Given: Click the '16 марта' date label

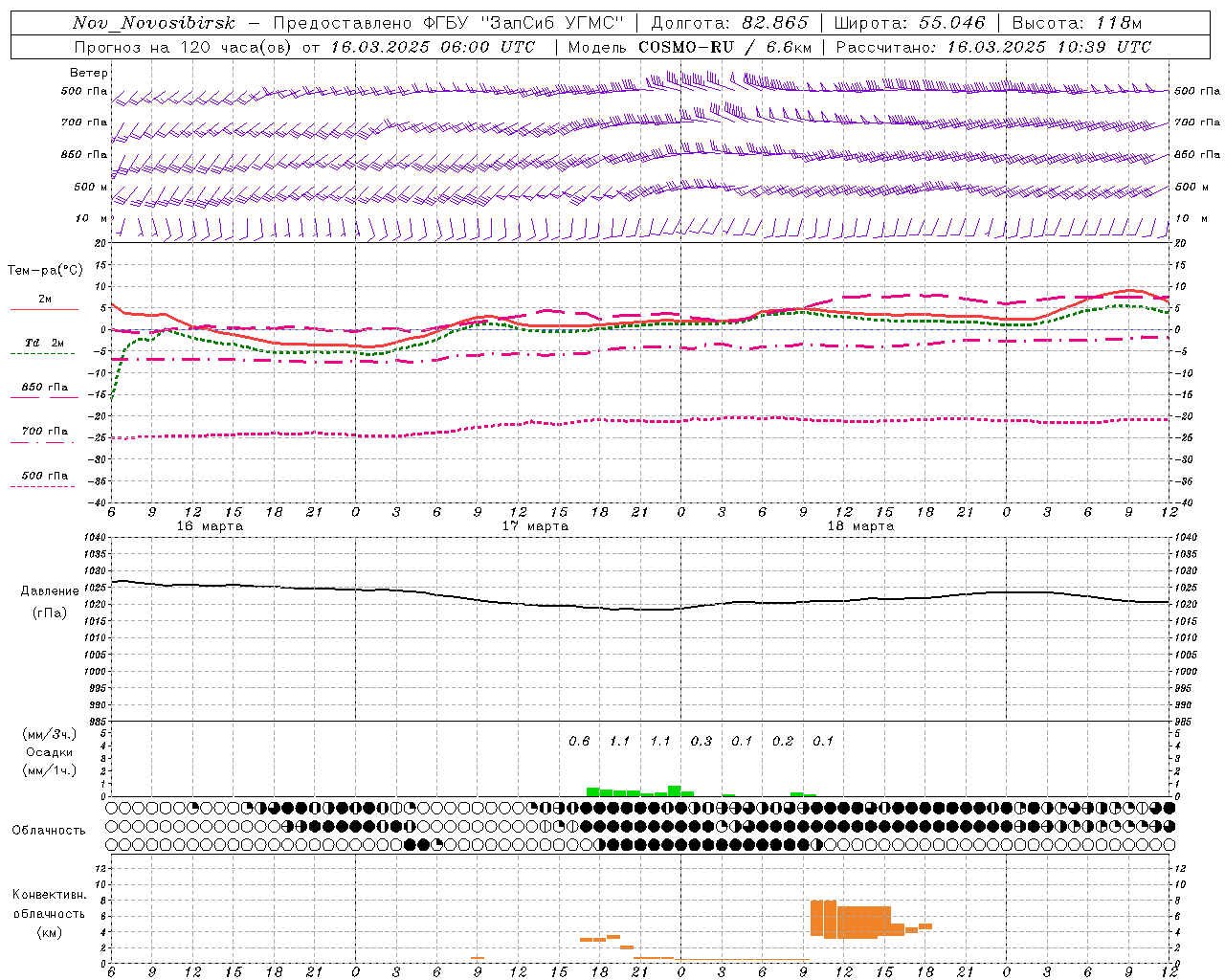Looking at the screenshot, I should click(x=211, y=526).
